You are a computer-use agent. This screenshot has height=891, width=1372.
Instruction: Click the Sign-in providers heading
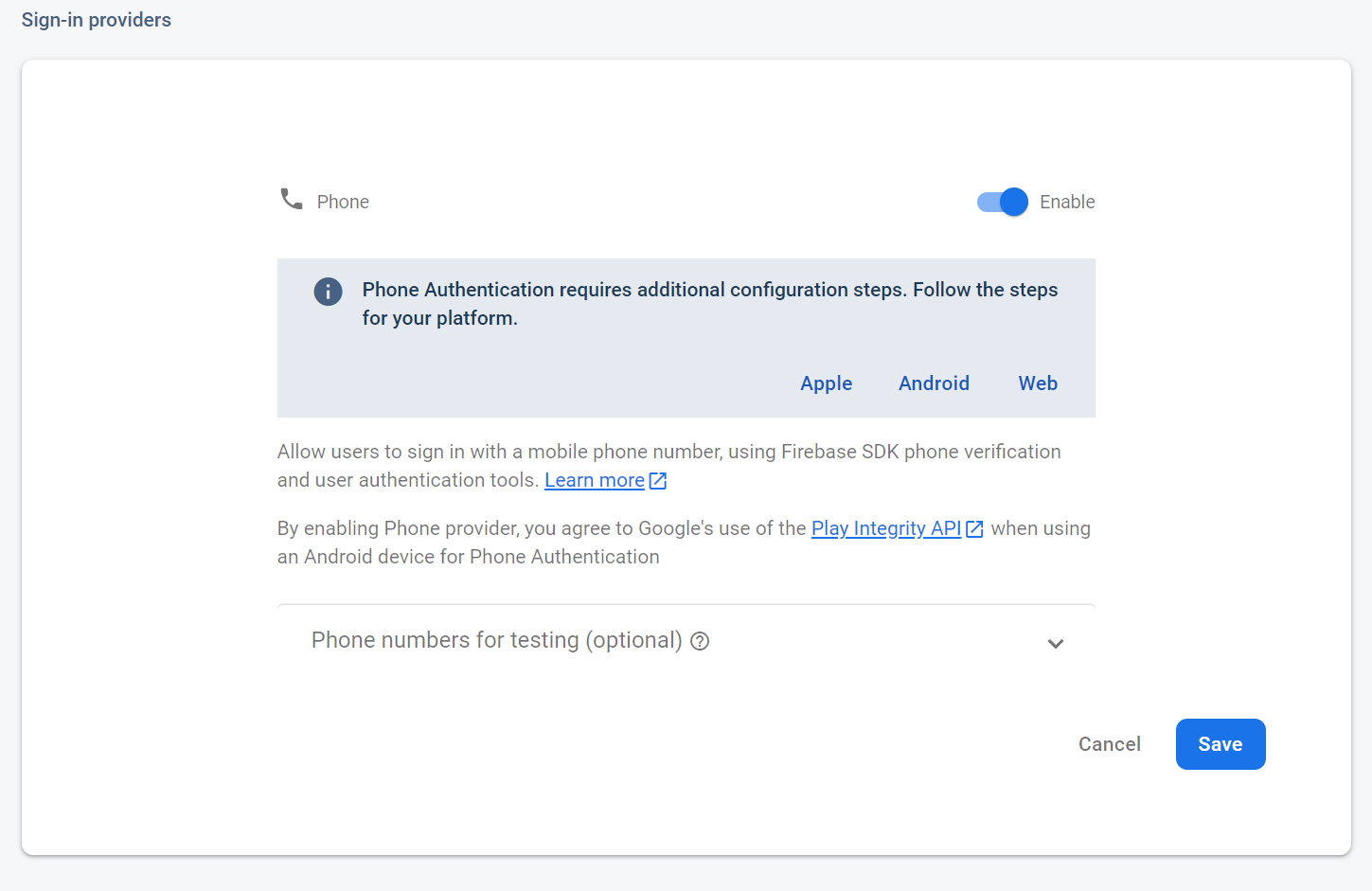coord(97,20)
